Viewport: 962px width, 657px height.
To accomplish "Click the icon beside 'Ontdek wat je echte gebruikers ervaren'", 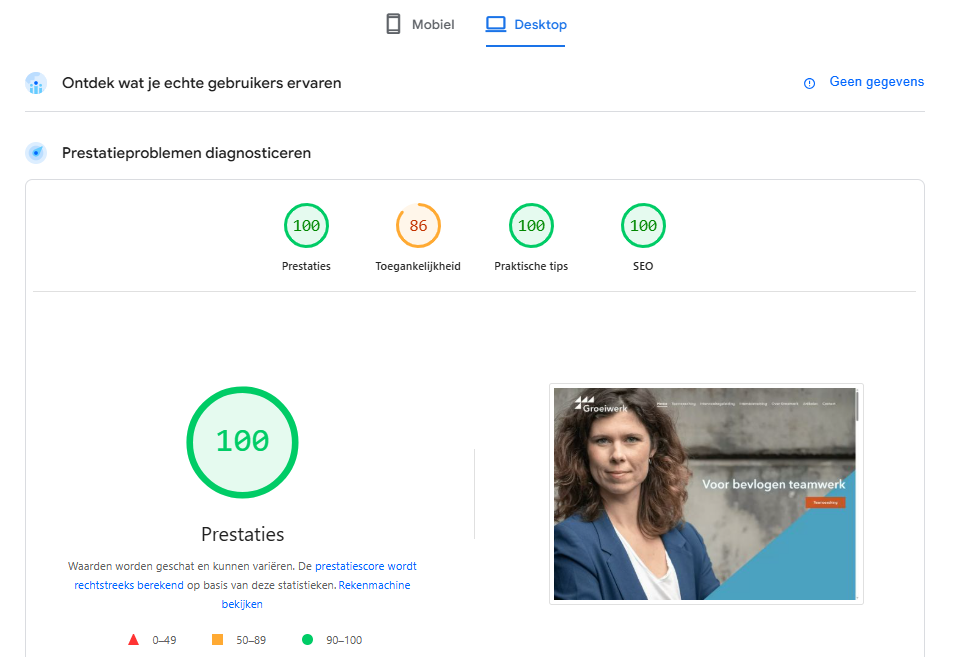I will [x=36, y=83].
